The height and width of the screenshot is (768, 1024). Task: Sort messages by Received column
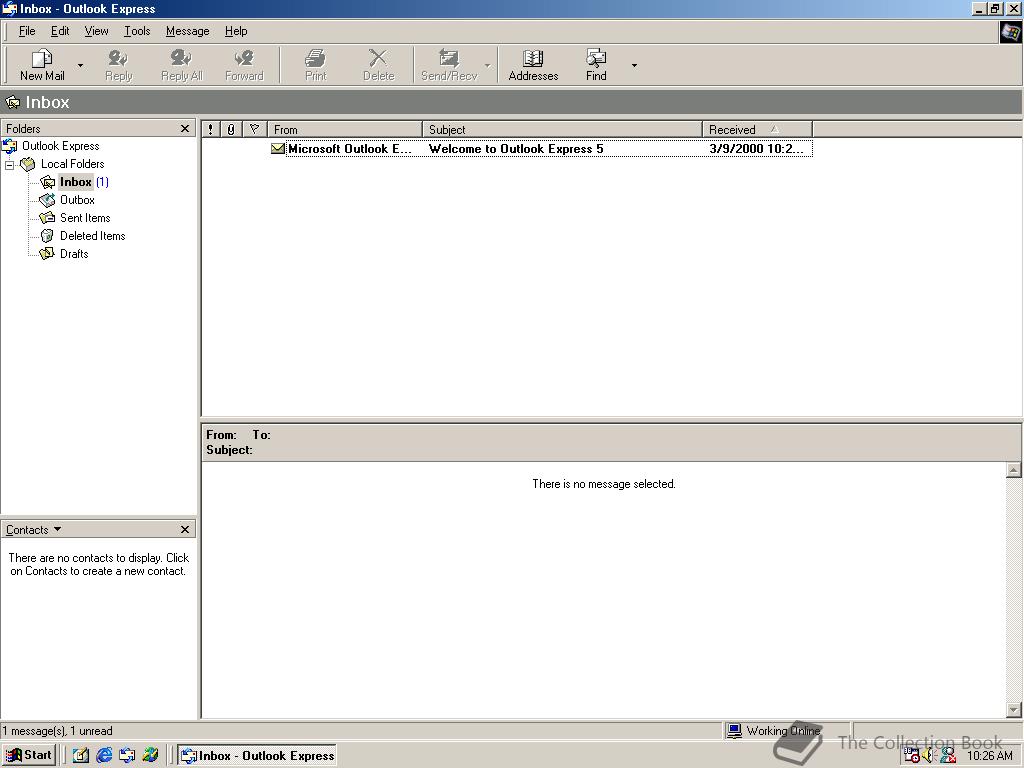pyautogui.click(x=758, y=129)
